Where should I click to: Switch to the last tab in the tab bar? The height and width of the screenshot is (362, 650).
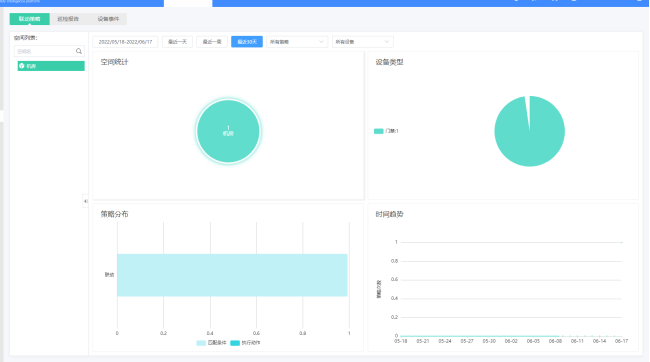click(108, 19)
